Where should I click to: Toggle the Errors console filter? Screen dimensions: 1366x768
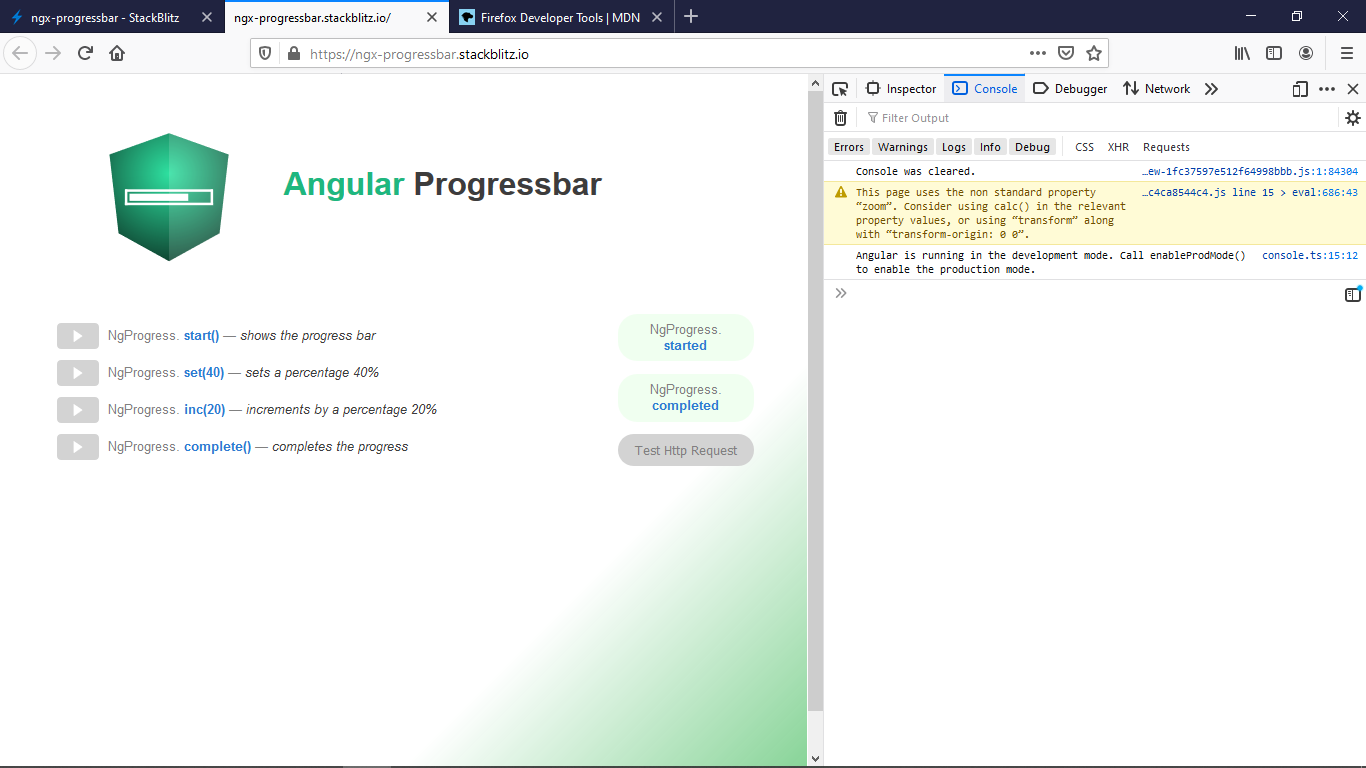(x=848, y=146)
